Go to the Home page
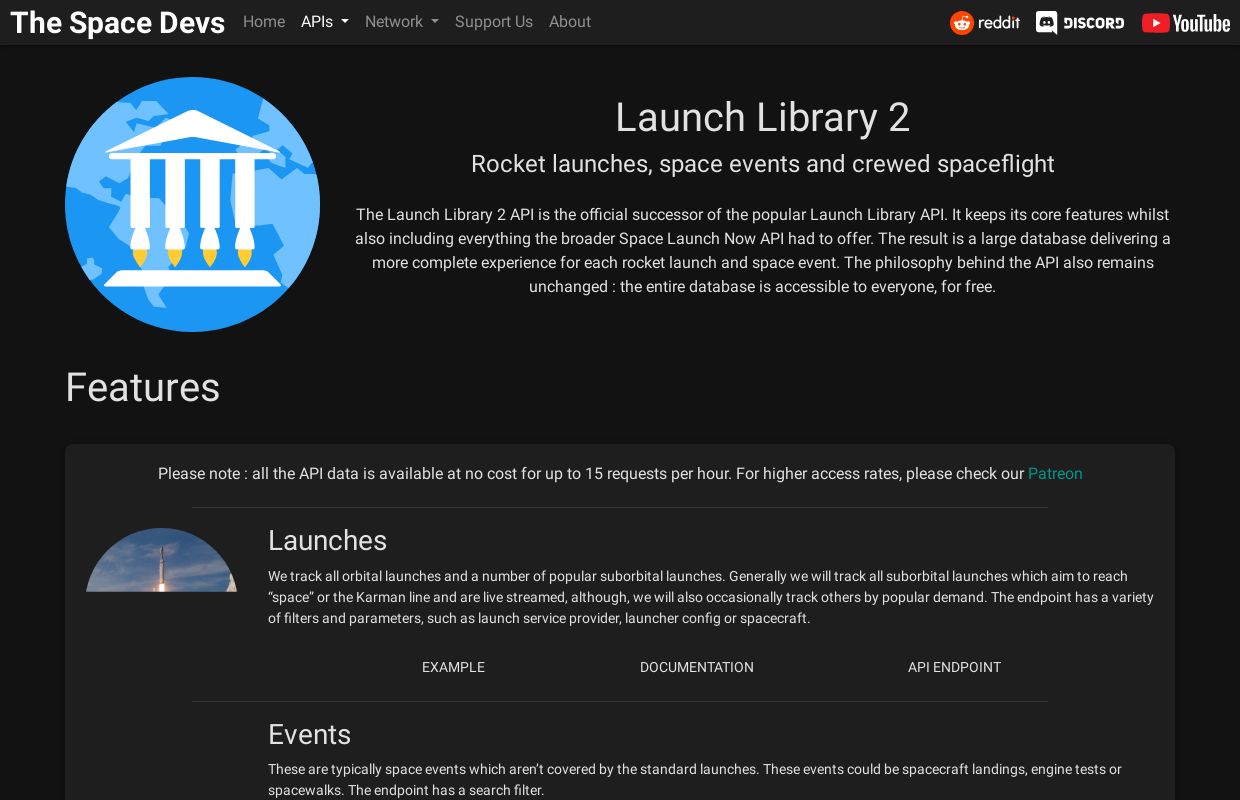Screen dimensions: 1240x800 tap(264, 22)
